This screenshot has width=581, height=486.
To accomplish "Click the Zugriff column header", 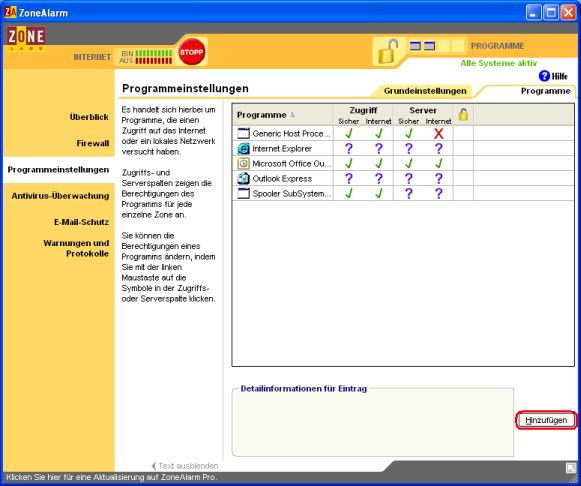I will [363, 110].
